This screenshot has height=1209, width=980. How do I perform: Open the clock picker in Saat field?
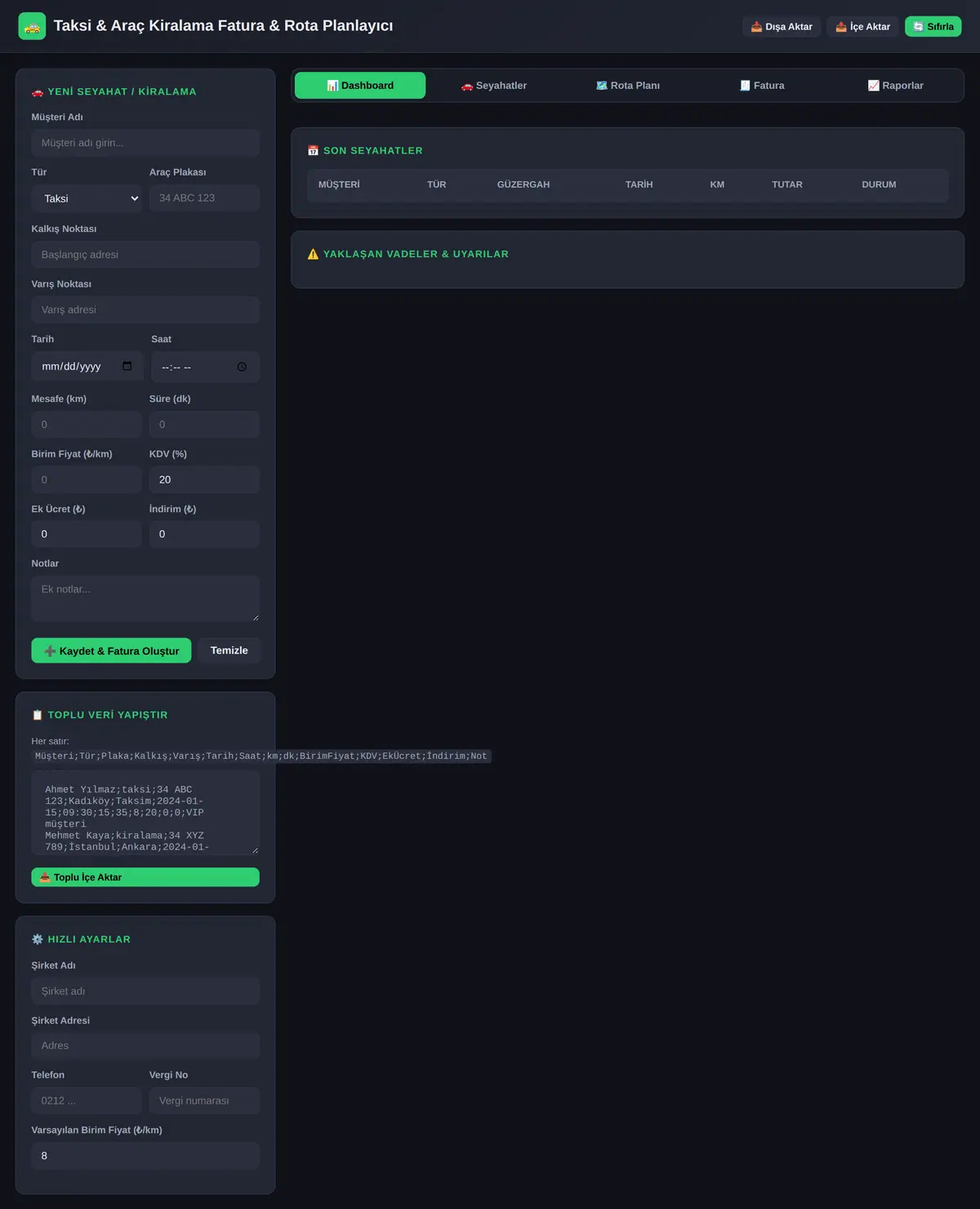(x=242, y=367)
